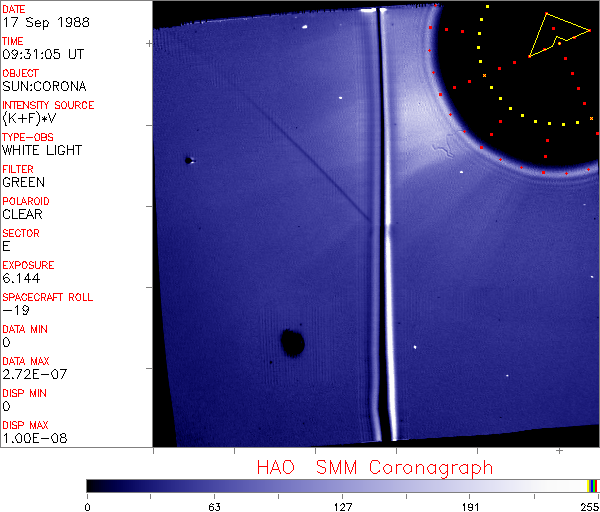Click the (K+F)*V intensity source value
Image resolution: width=600 pixels, height=512 pixels.
32,118
